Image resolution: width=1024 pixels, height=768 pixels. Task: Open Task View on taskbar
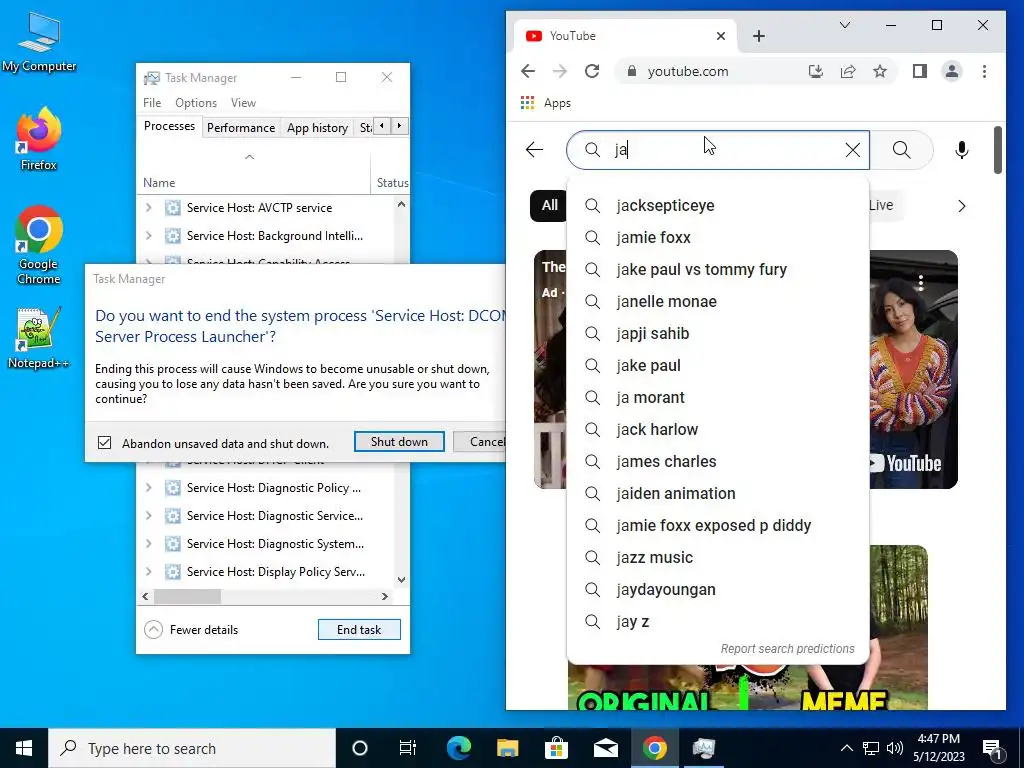(x=408, y=748)
